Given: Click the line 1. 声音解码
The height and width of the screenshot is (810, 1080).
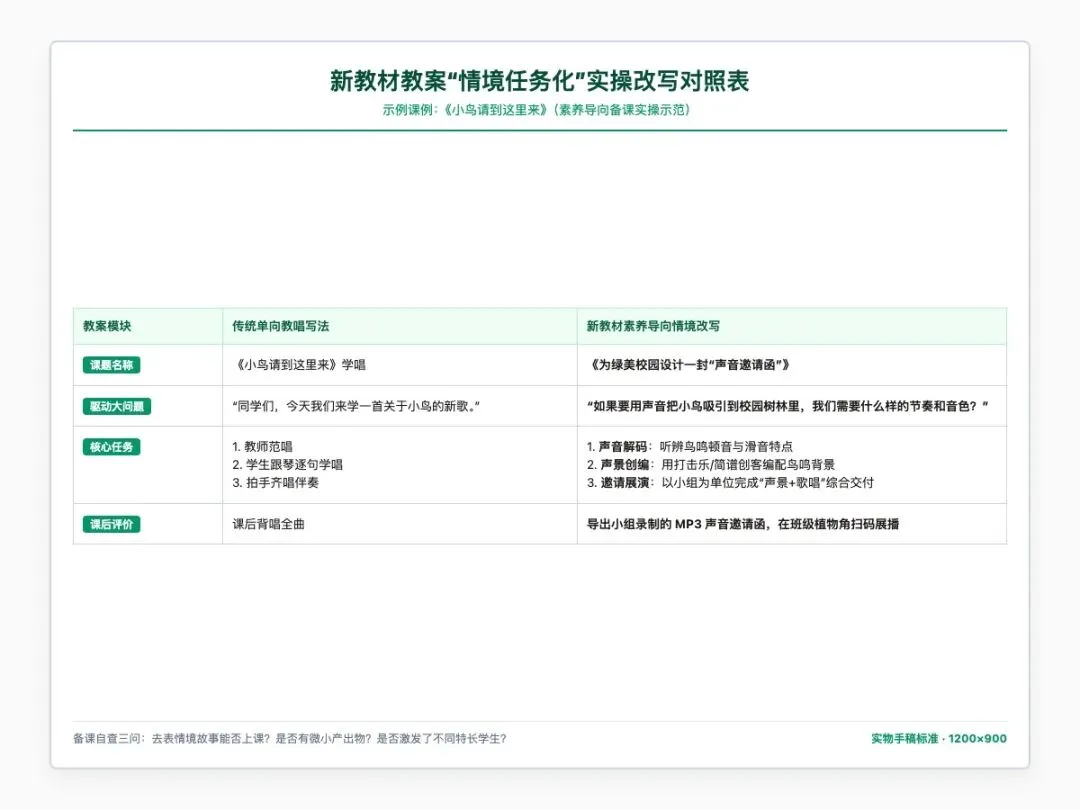Looking at the screenshot, I should pyautogui.click(x=689, y=446).
